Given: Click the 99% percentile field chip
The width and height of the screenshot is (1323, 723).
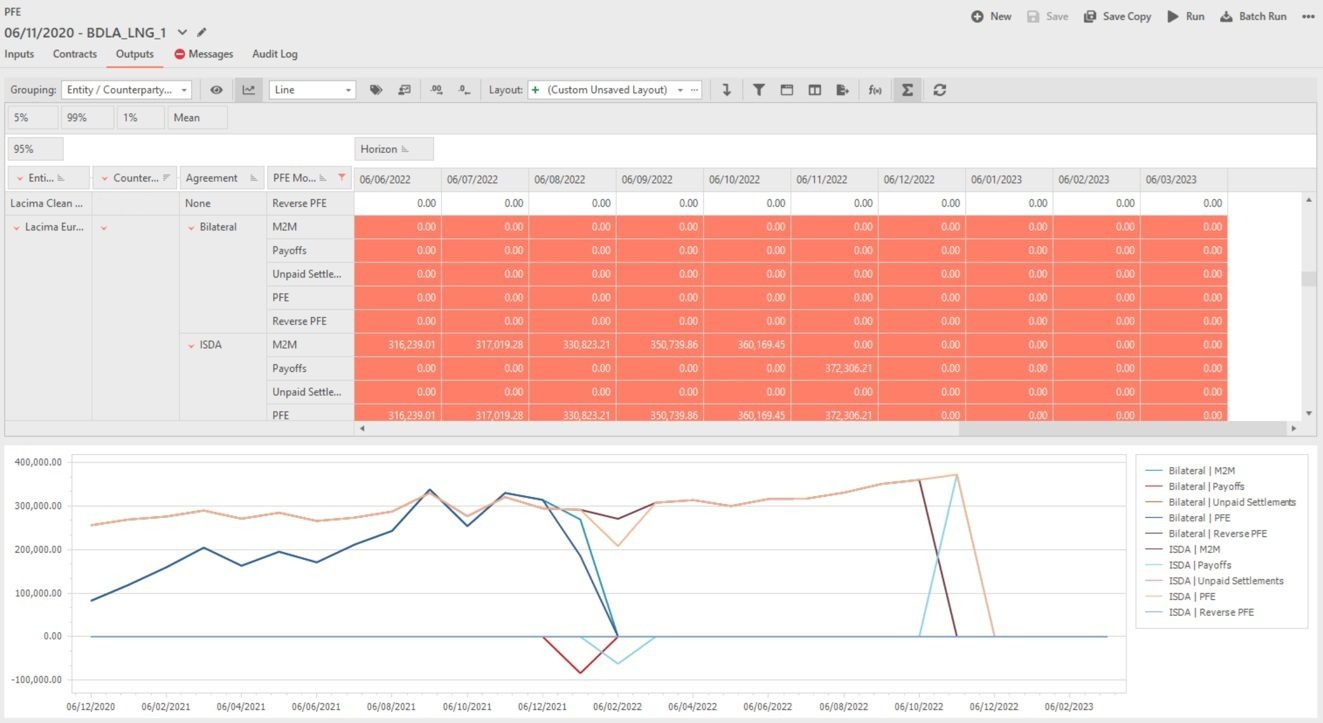Looking at the screenshot, I should 76,118.
